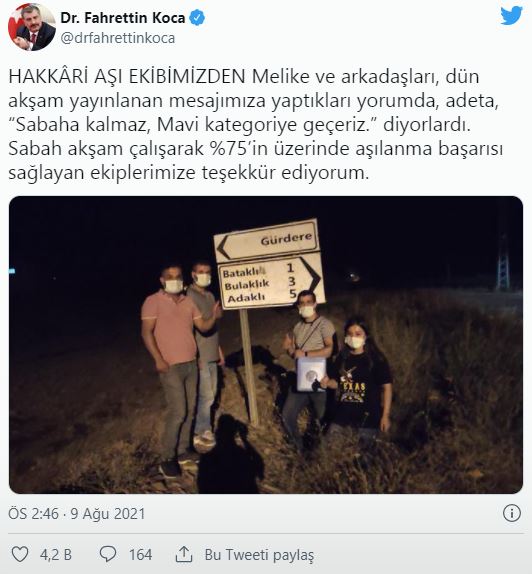Screen dimensions: 532x574
Task: Click the 164 replies count
Action: (140, 555)
